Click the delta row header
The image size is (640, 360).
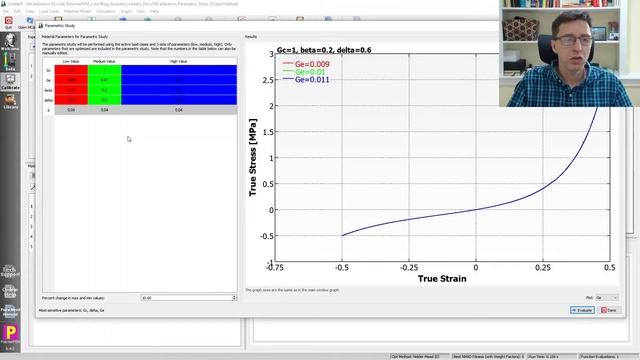[49, 100]
